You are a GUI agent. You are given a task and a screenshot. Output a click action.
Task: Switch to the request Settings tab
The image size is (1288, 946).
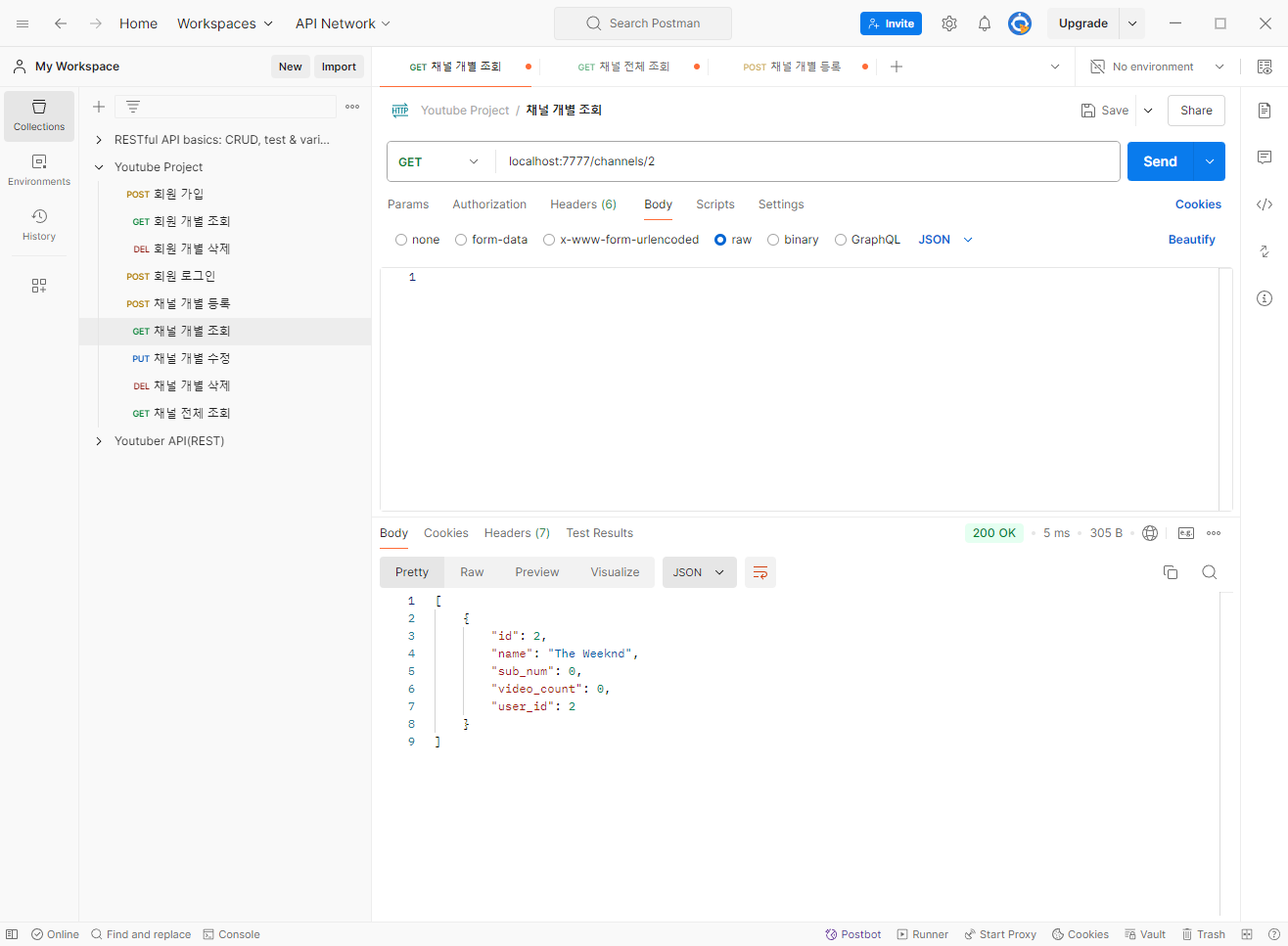[x=781, y=204]
